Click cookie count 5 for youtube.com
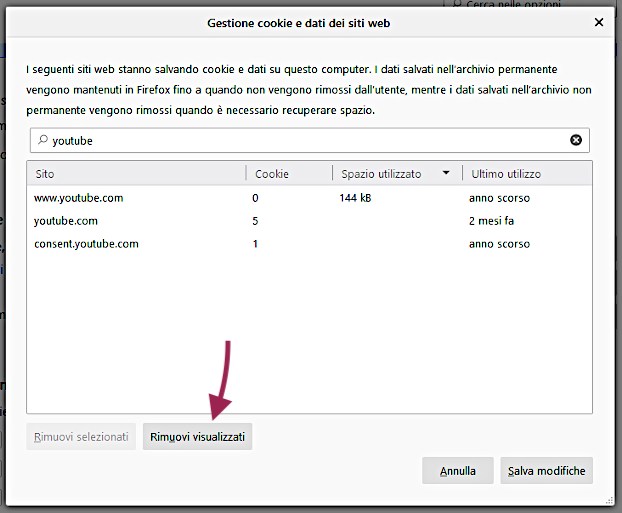This screenshot has height=513, width=622. coord(255,221)
